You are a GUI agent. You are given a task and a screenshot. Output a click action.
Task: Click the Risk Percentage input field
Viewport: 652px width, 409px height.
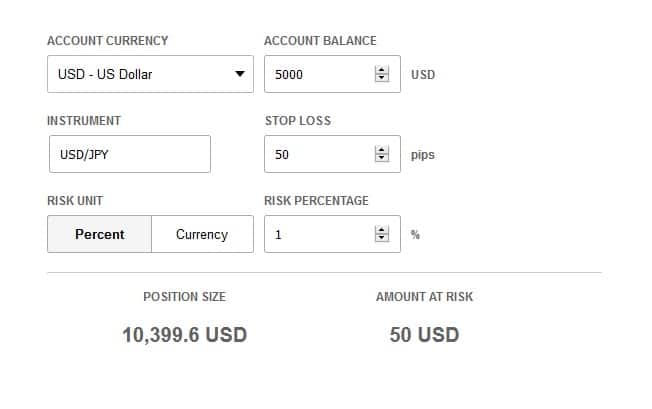point(318,234)
